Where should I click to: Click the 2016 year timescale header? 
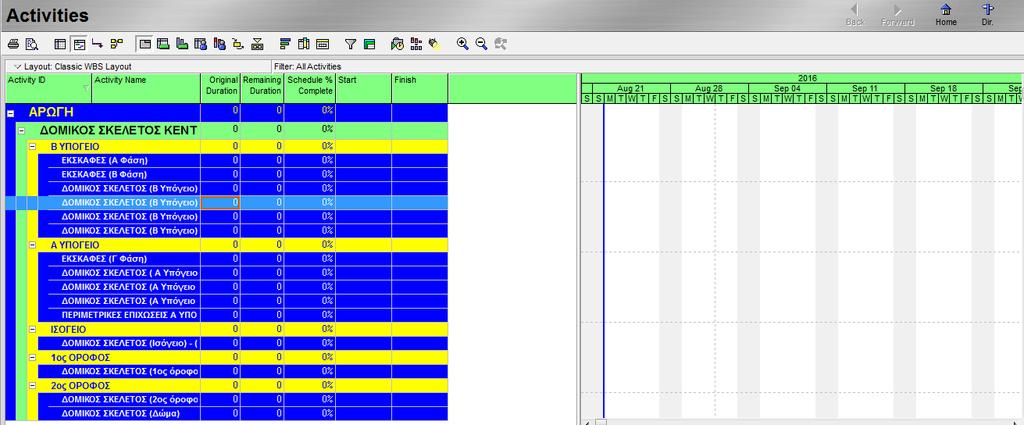(807, 78)
